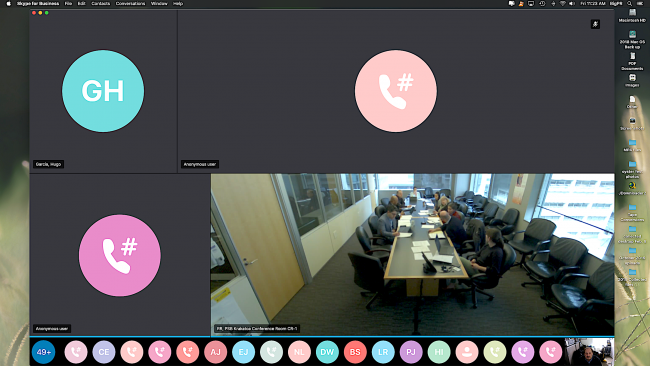Click the conference room video feed

click(412, 255)
